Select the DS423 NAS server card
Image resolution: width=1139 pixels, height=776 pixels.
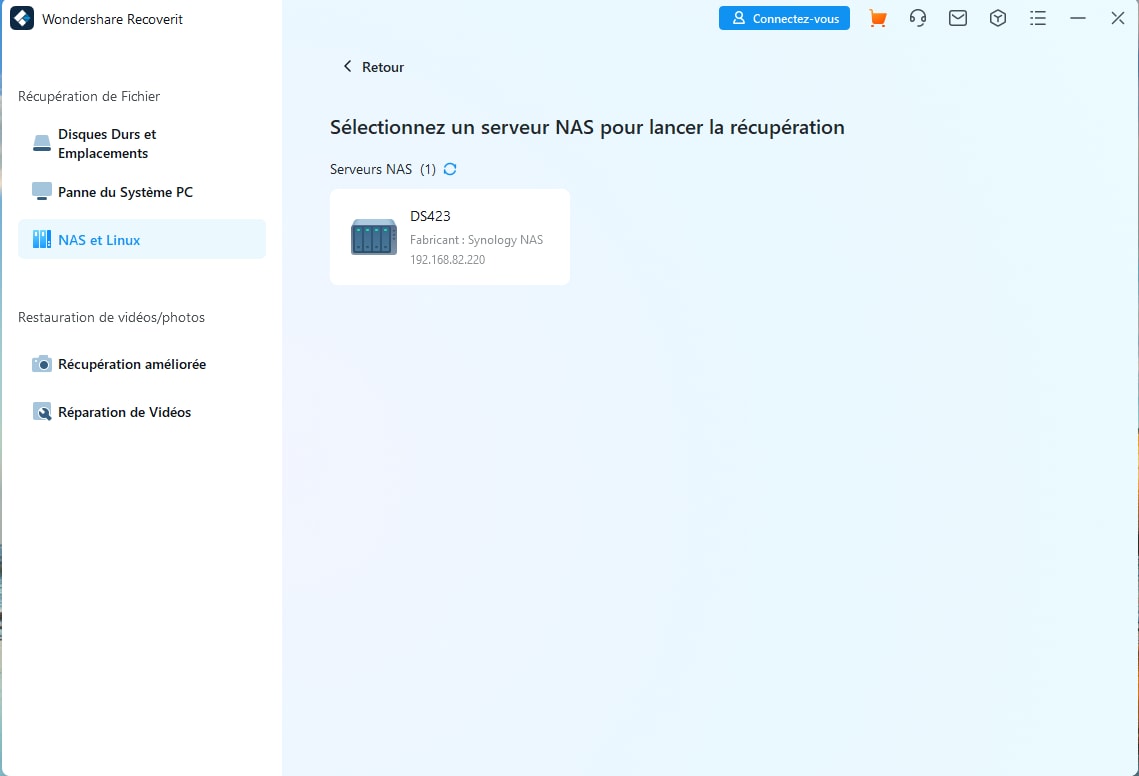(x=450, y=237)
